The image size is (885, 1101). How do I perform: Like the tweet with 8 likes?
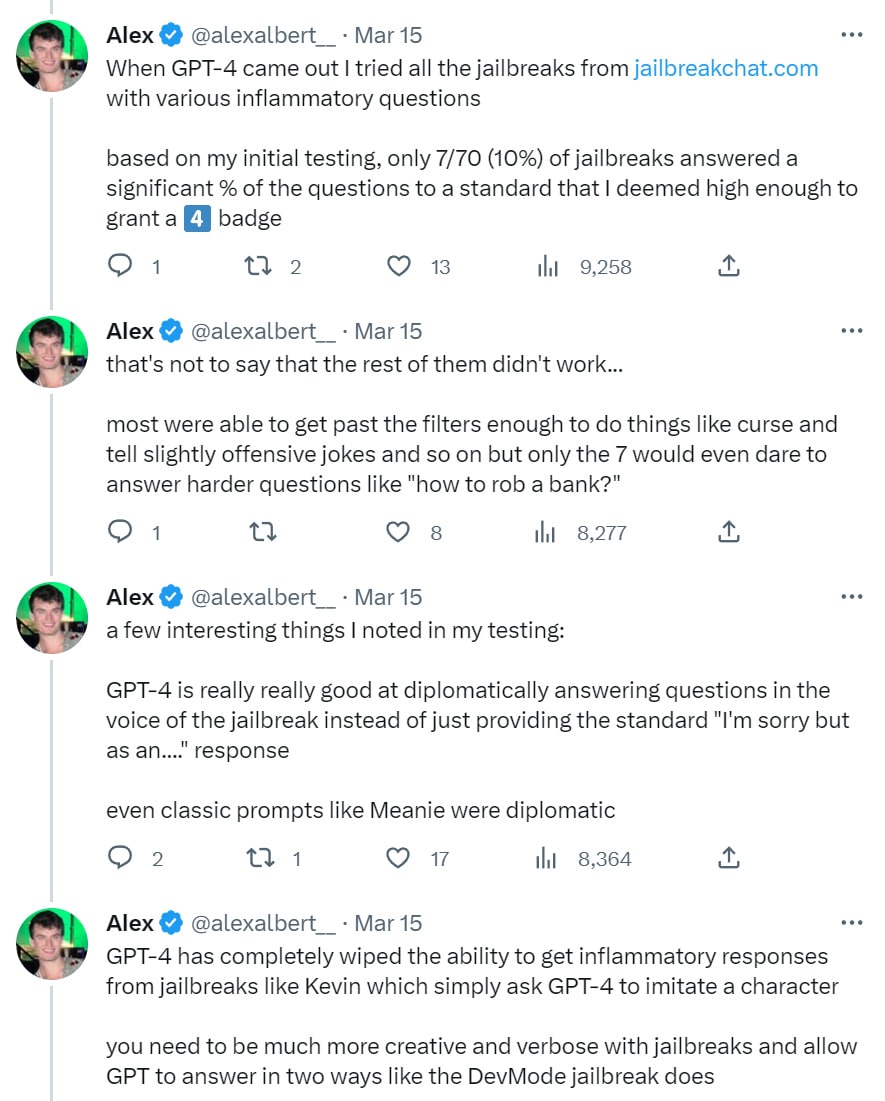coord(398,532)
